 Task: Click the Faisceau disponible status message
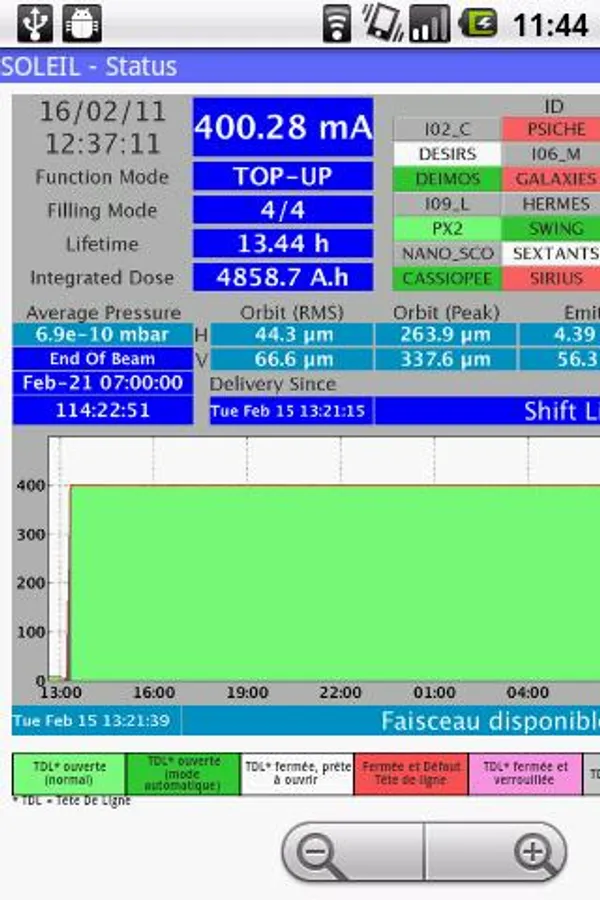[391, 720]
